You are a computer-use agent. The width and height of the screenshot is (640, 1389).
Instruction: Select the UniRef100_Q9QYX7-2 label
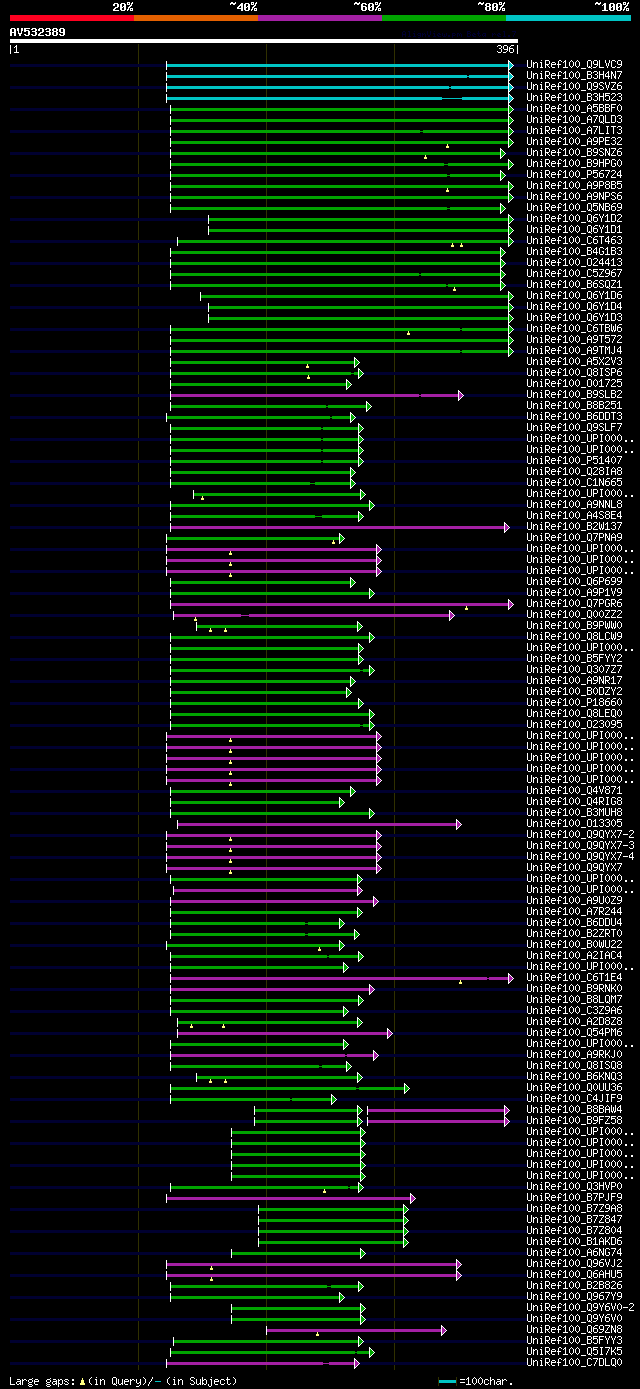[x=580, y=834]
